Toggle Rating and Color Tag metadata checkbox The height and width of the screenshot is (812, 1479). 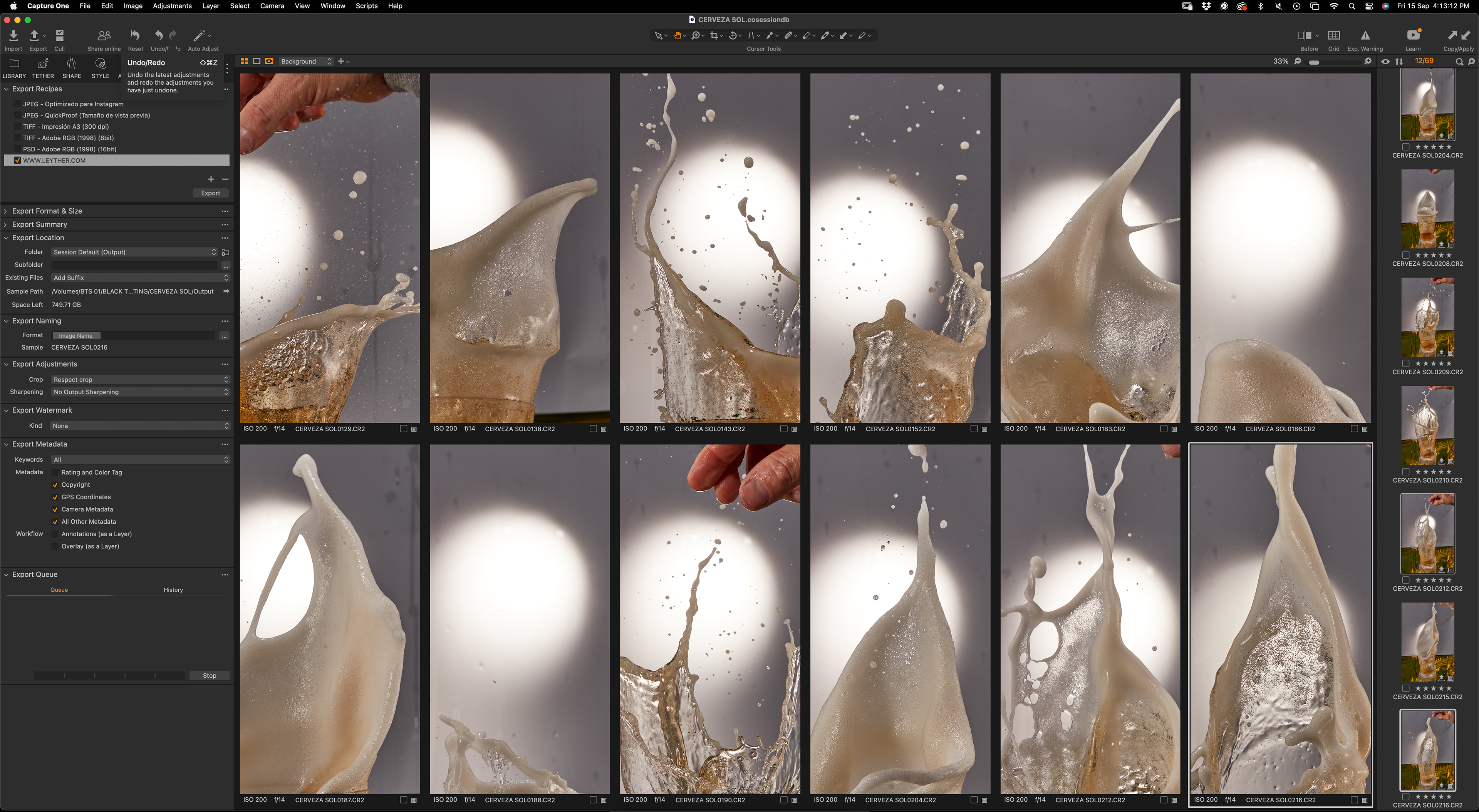[55, 472]
